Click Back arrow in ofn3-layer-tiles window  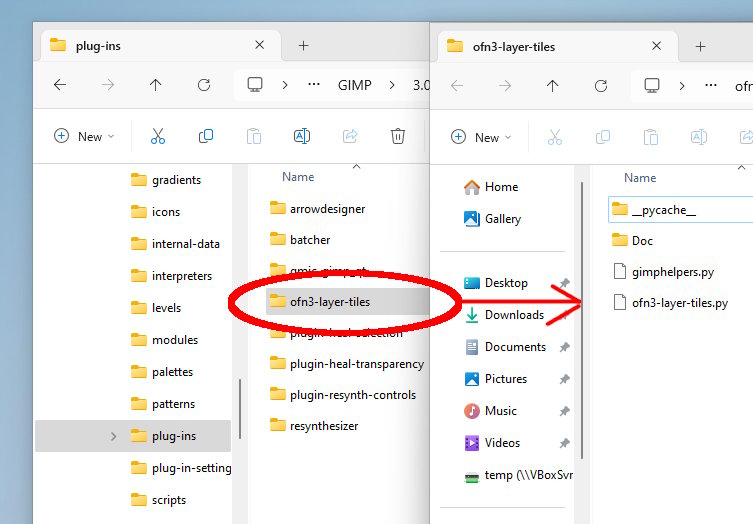coord(457,86)
